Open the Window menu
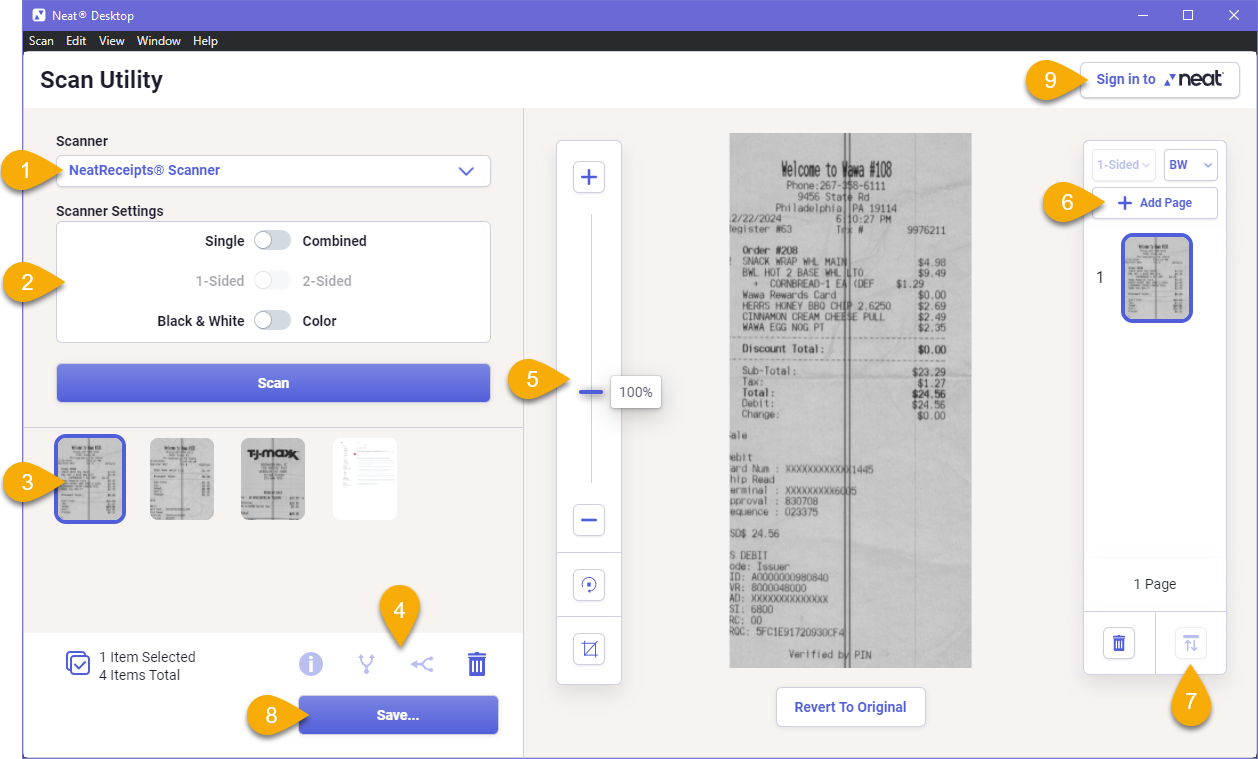 click(x=159, y=41)
